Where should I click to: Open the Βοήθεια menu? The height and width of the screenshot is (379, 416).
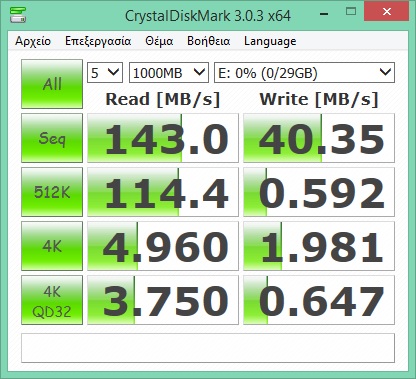point(209,41)
